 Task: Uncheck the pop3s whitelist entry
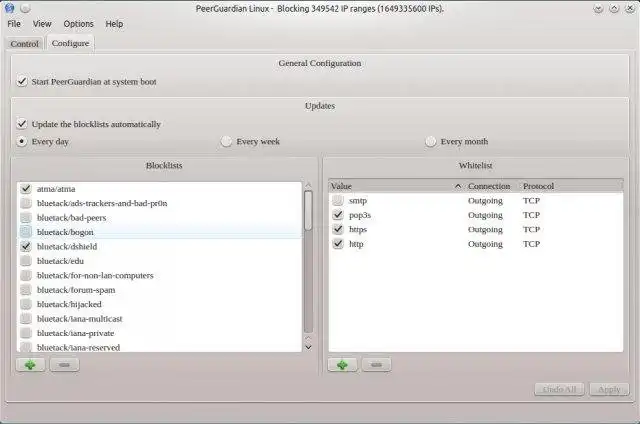pos(338,215)
